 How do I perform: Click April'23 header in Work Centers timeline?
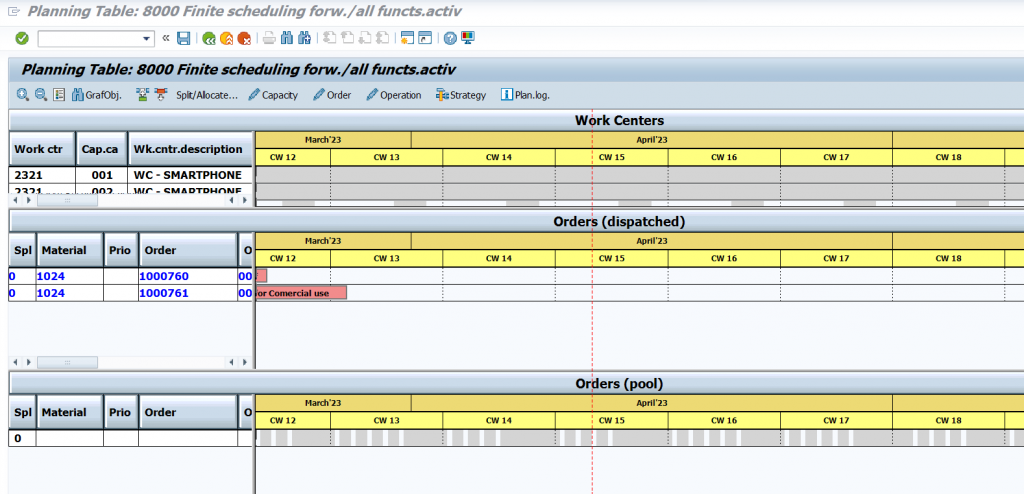[x=652, y=140]
